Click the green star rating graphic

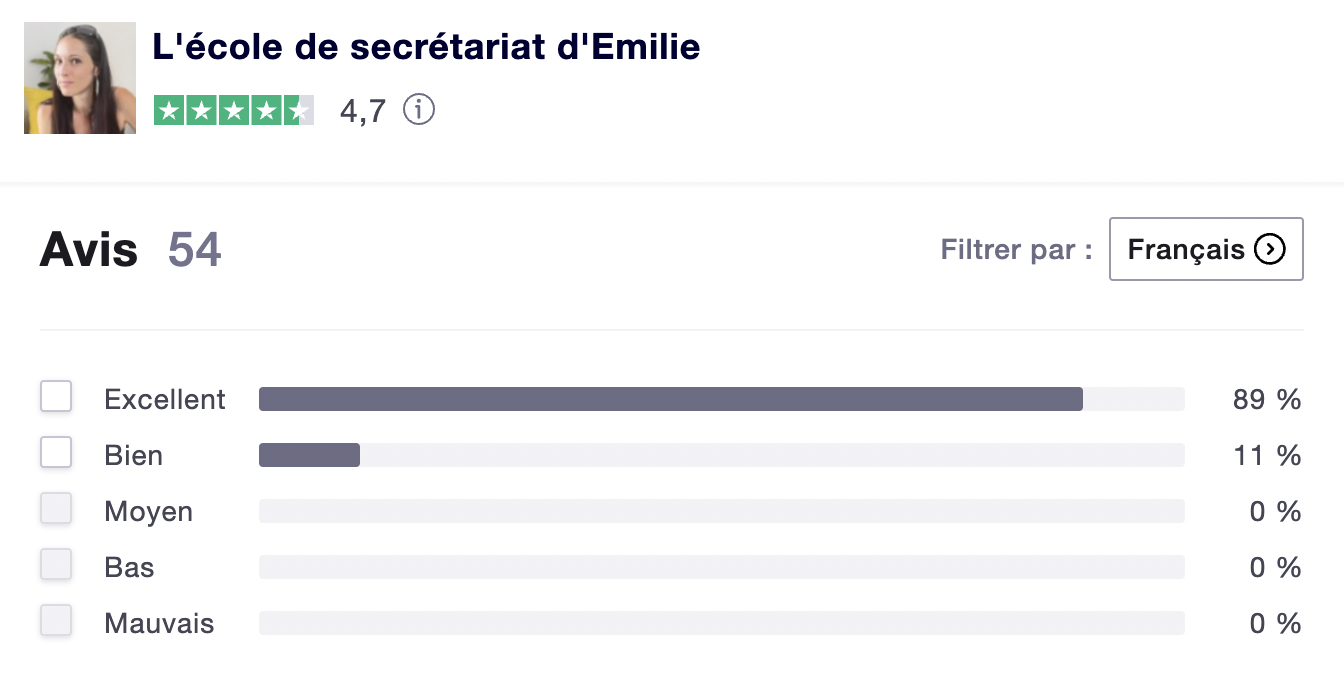click(x=234, y=110)
